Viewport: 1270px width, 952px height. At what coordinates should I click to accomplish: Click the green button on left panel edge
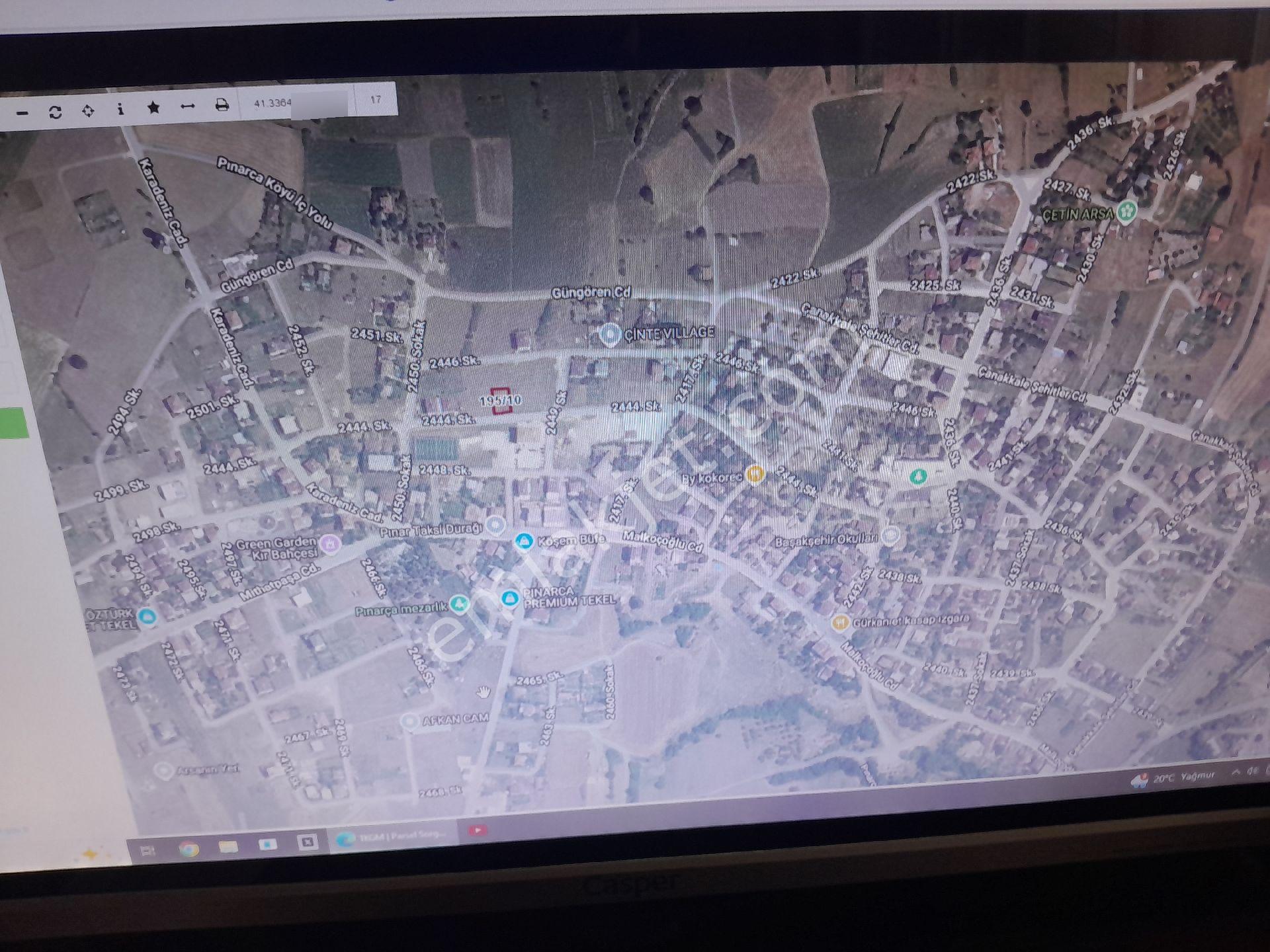point(13,423)
